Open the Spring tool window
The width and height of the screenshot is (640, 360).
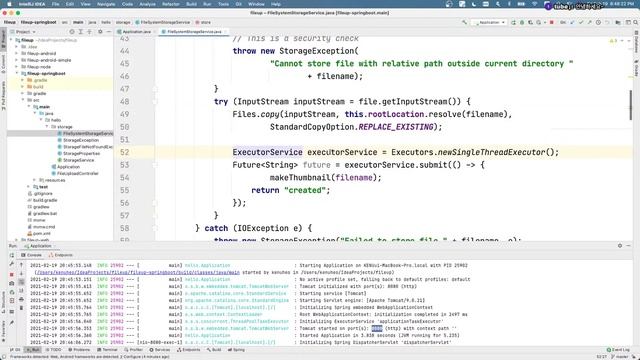click(x=236, y=350)
